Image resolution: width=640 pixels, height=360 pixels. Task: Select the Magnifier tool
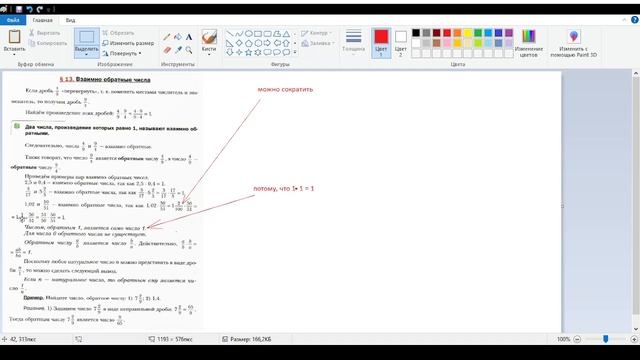pyautogui.click(x=189, y=50)
